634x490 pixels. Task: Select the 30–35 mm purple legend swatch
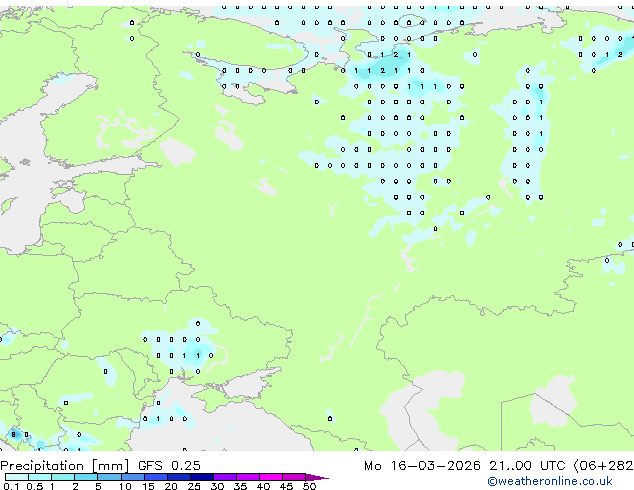[225, 477]
